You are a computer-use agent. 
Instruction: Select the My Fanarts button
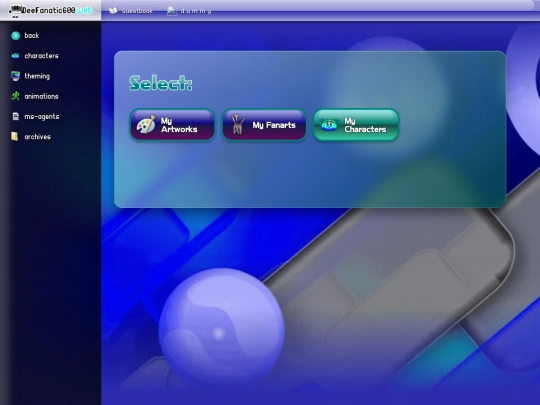coord(264,125)
